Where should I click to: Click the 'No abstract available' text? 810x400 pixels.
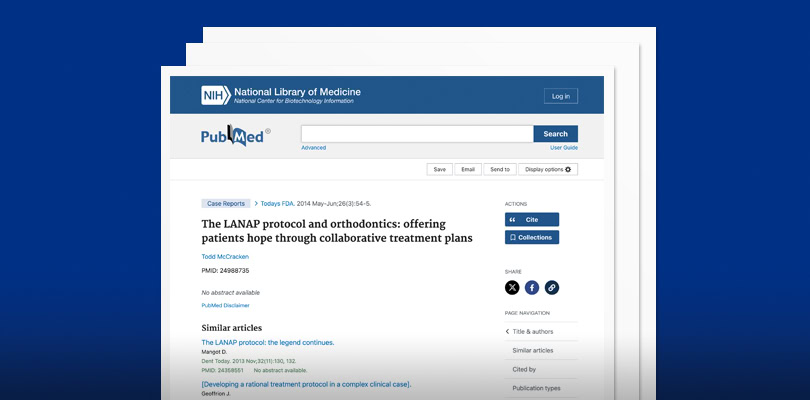(x=230, y=293)
